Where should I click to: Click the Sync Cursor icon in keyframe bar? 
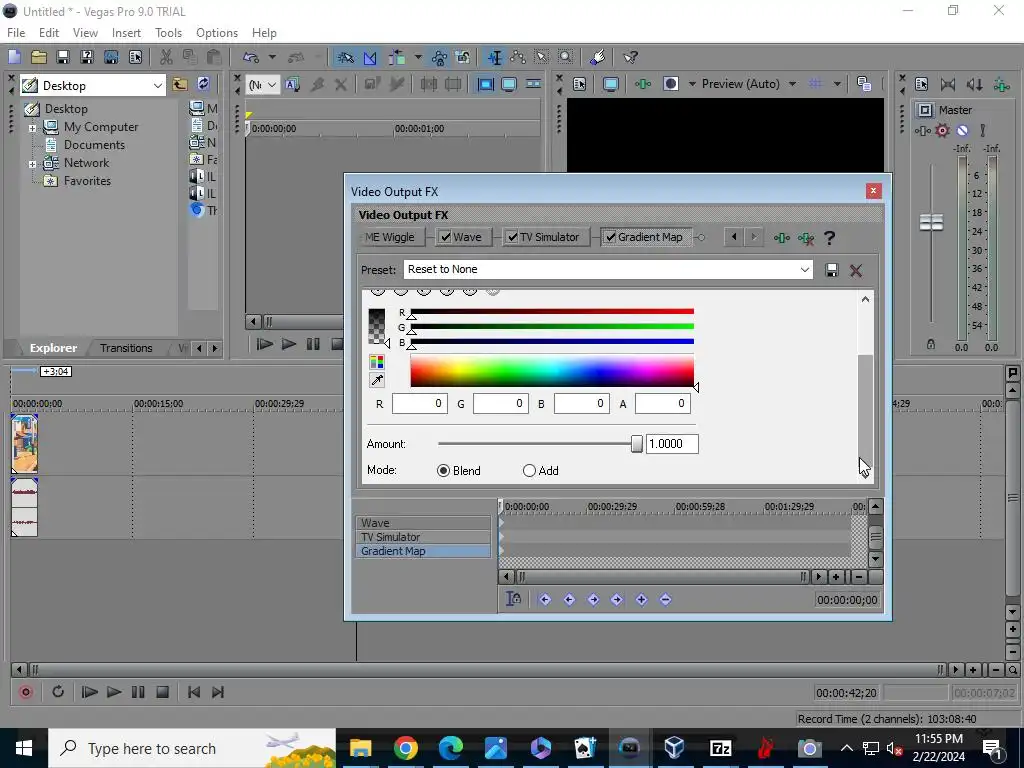tap(513, 599)
